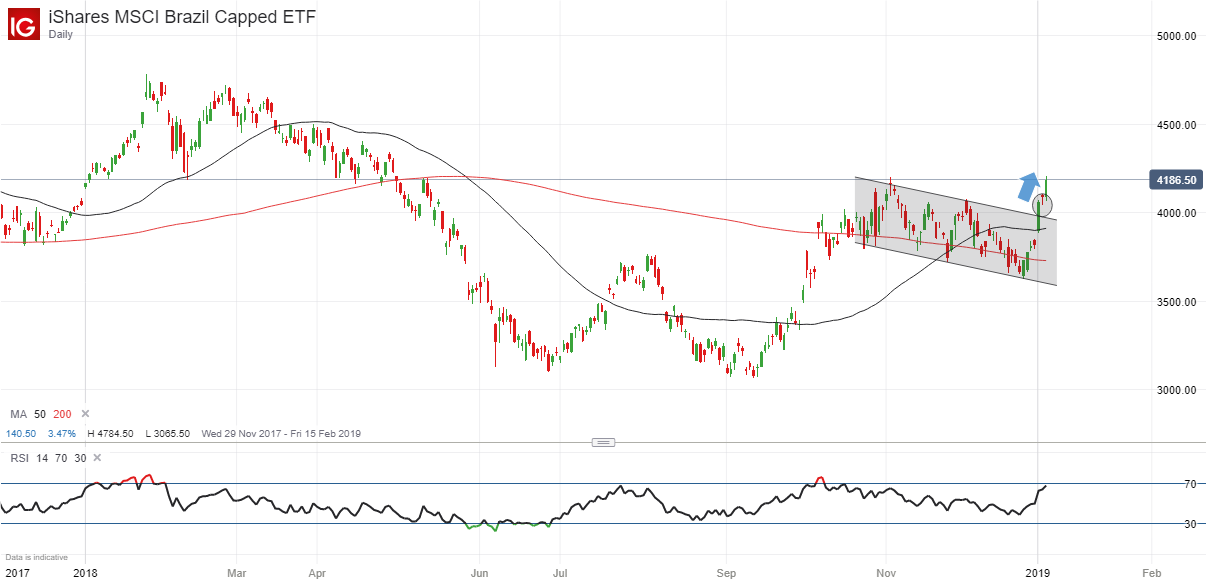Select the 50 period MA value

tap(40, 414)
